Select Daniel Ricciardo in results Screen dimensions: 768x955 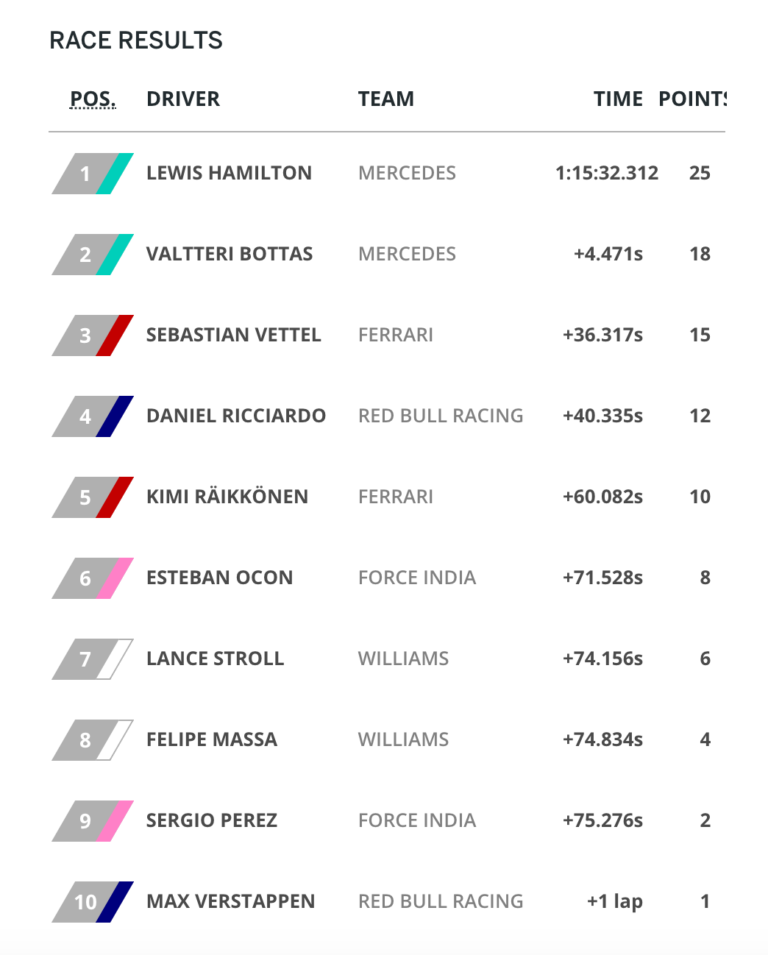(x=236, y=416)
